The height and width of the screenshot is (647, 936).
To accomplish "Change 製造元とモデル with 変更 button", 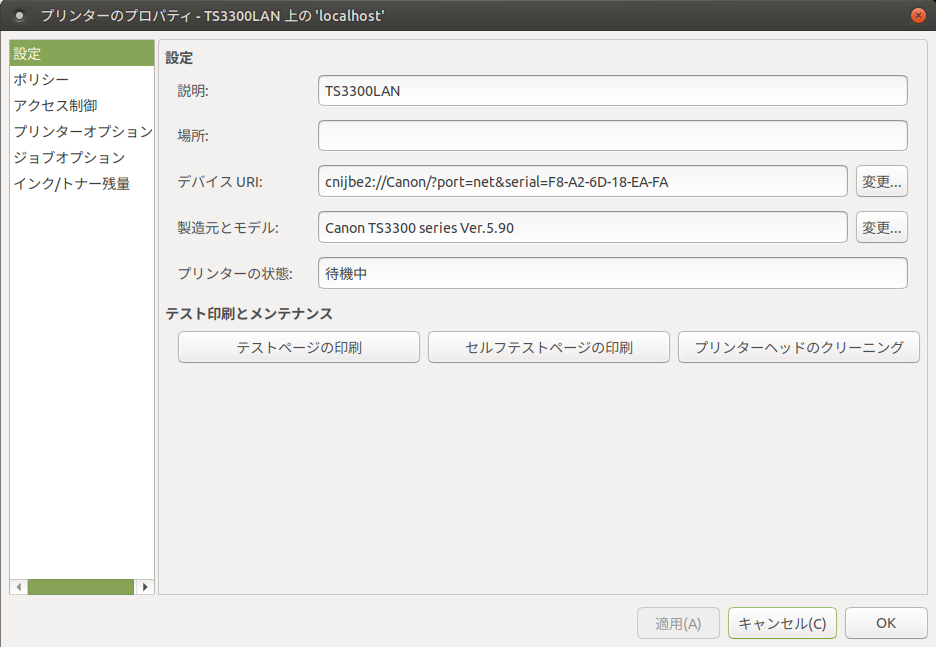I will [881, 227].
